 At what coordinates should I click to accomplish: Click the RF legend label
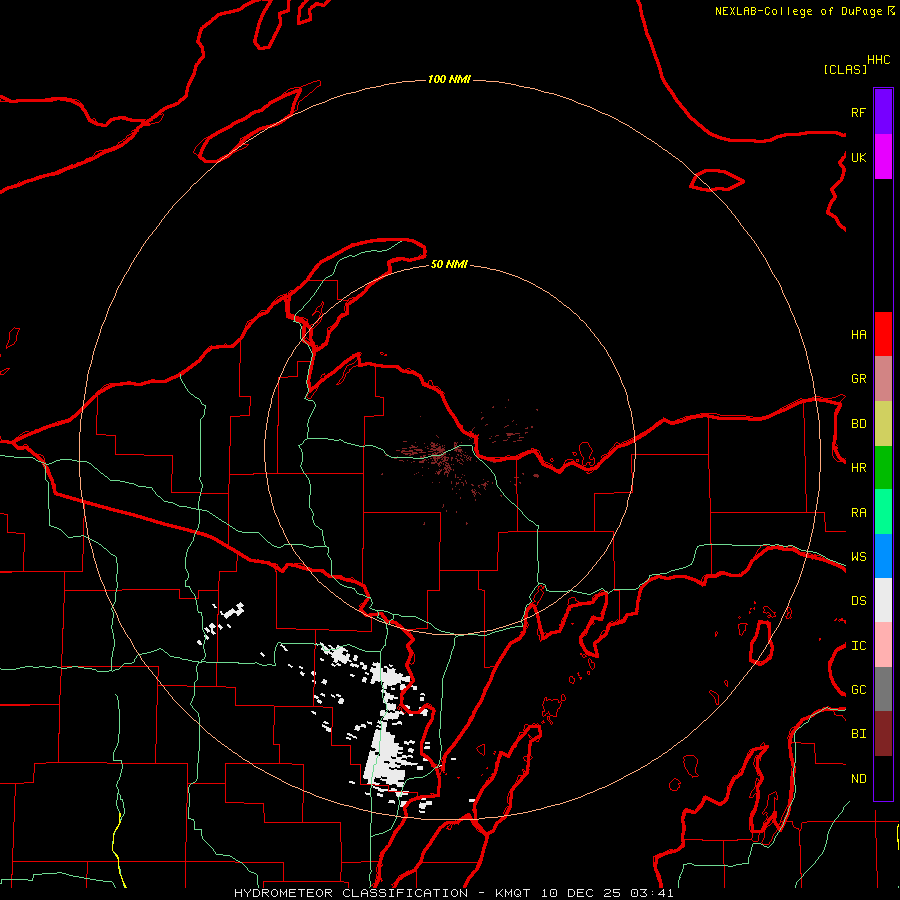click(858, 112)
